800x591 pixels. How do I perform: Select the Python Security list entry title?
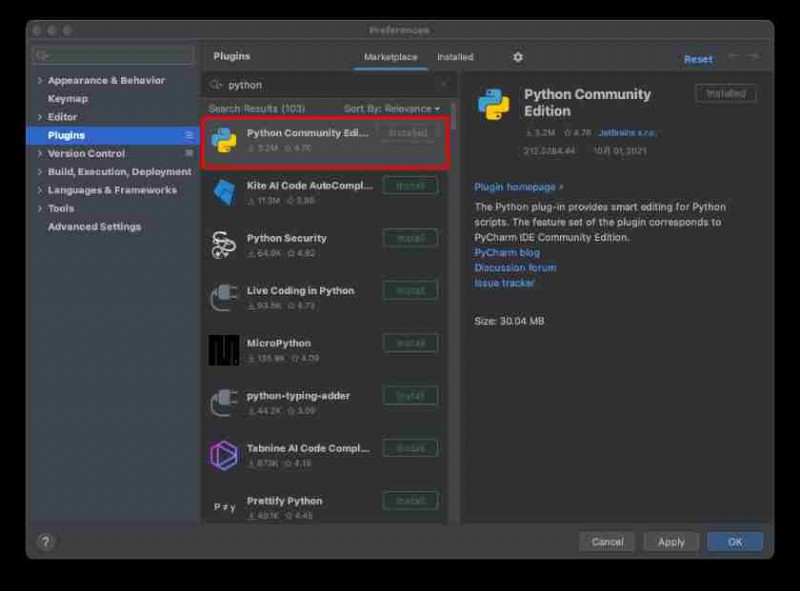[286, 238]
